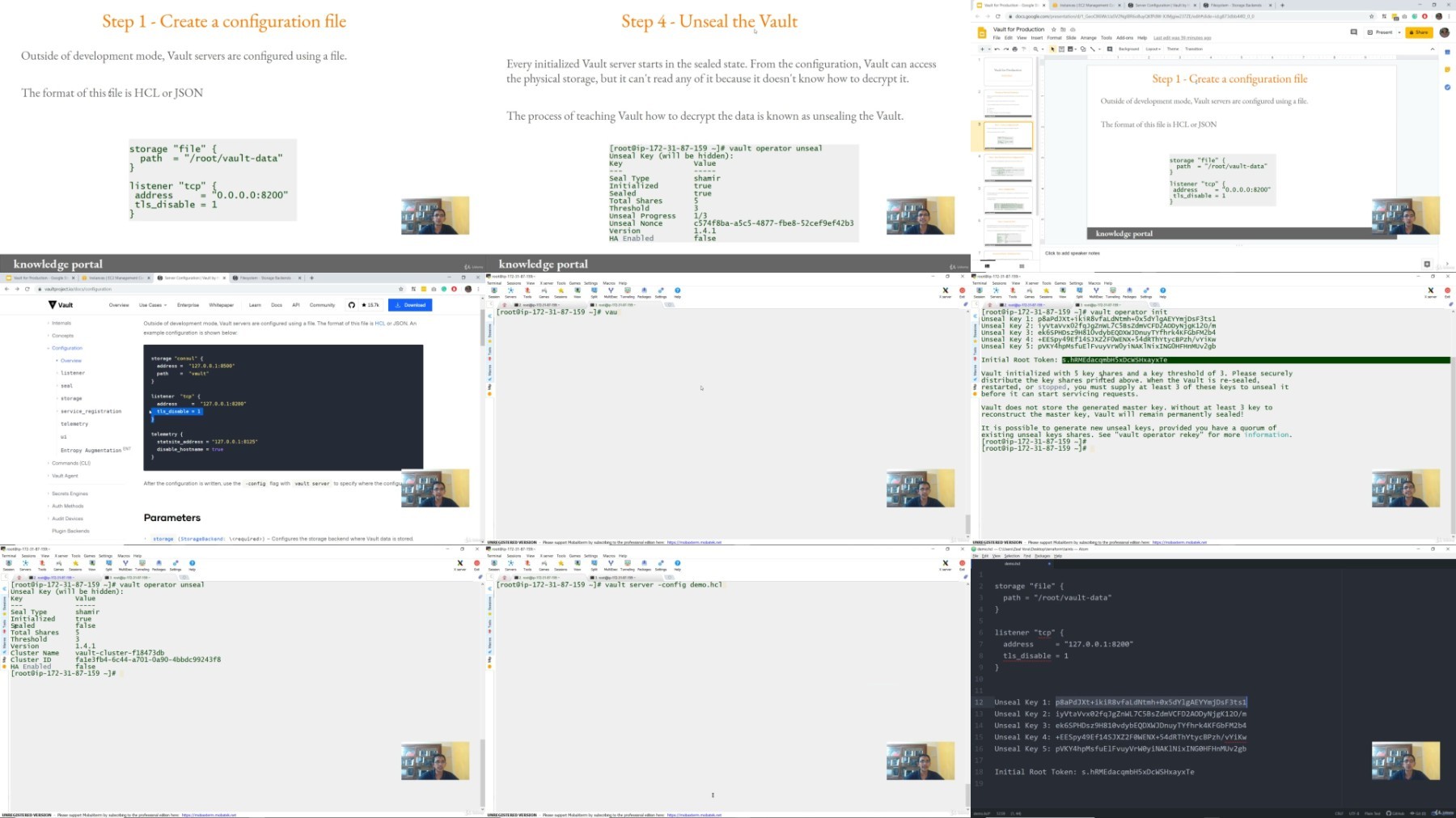
Task: Open the Layout dropdown in Slides toolbar
Action: (x=1153, y=49)
